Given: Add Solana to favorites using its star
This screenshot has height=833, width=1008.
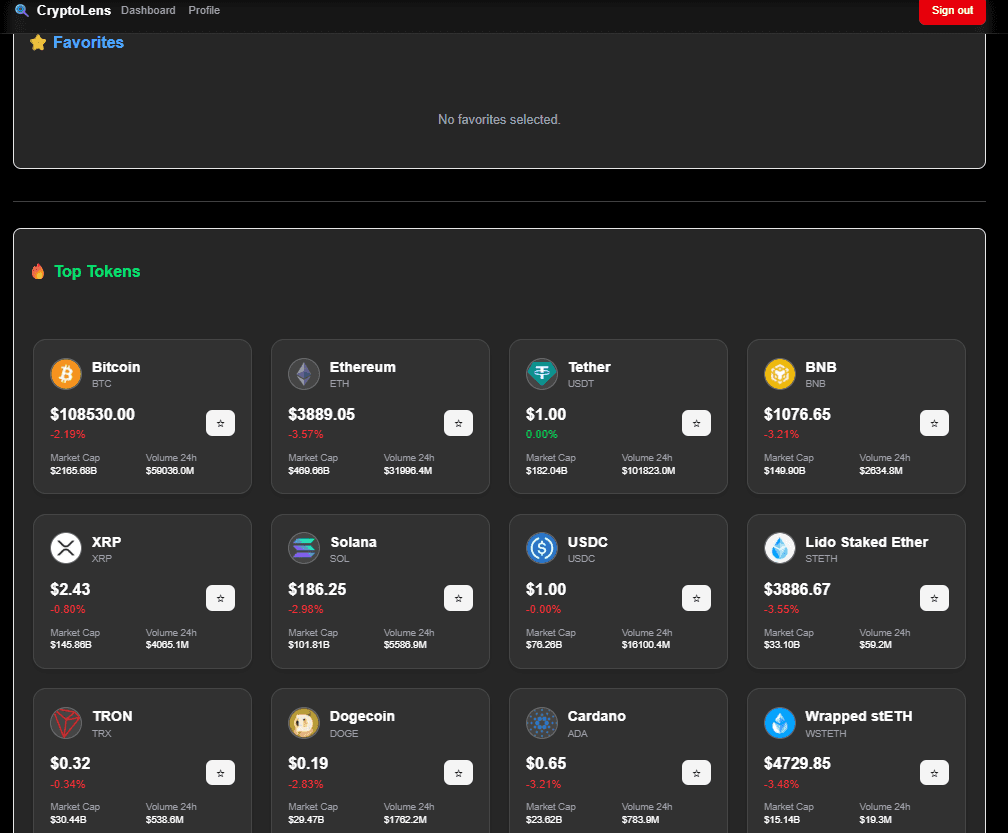Looking at the screenshot, I should (458, 598).
